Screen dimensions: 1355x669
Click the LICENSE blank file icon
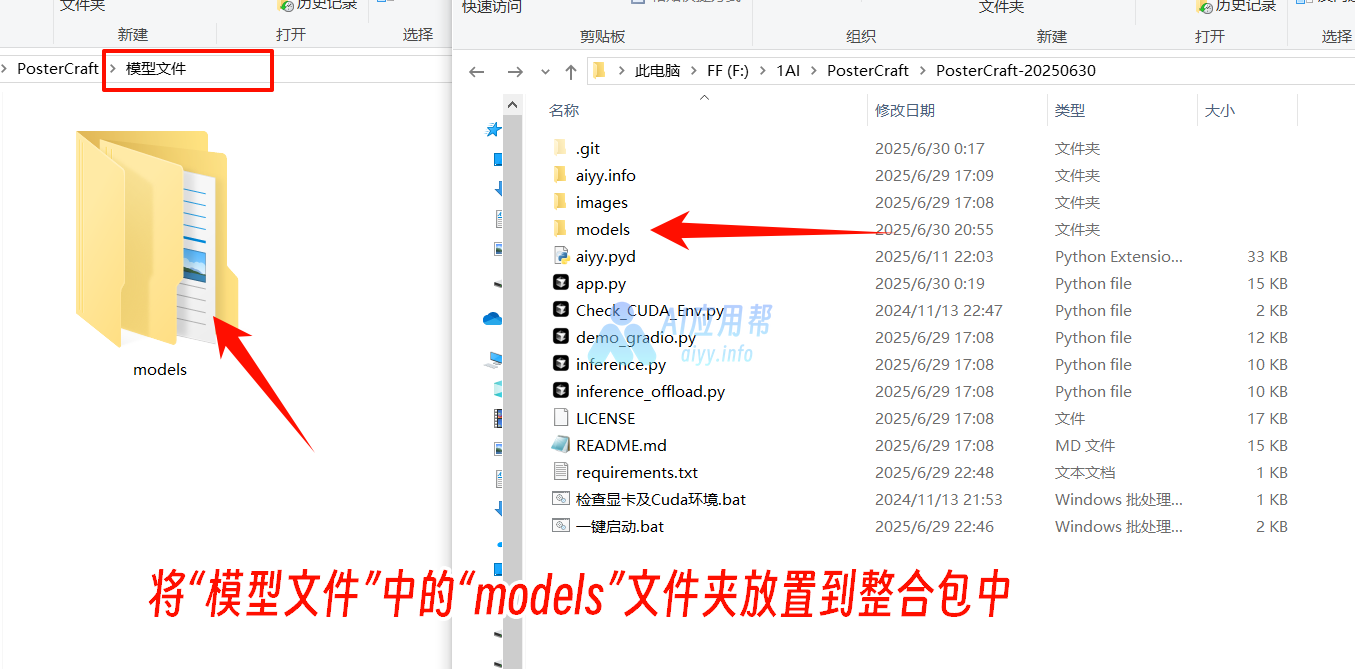click(x=560, y=418)
